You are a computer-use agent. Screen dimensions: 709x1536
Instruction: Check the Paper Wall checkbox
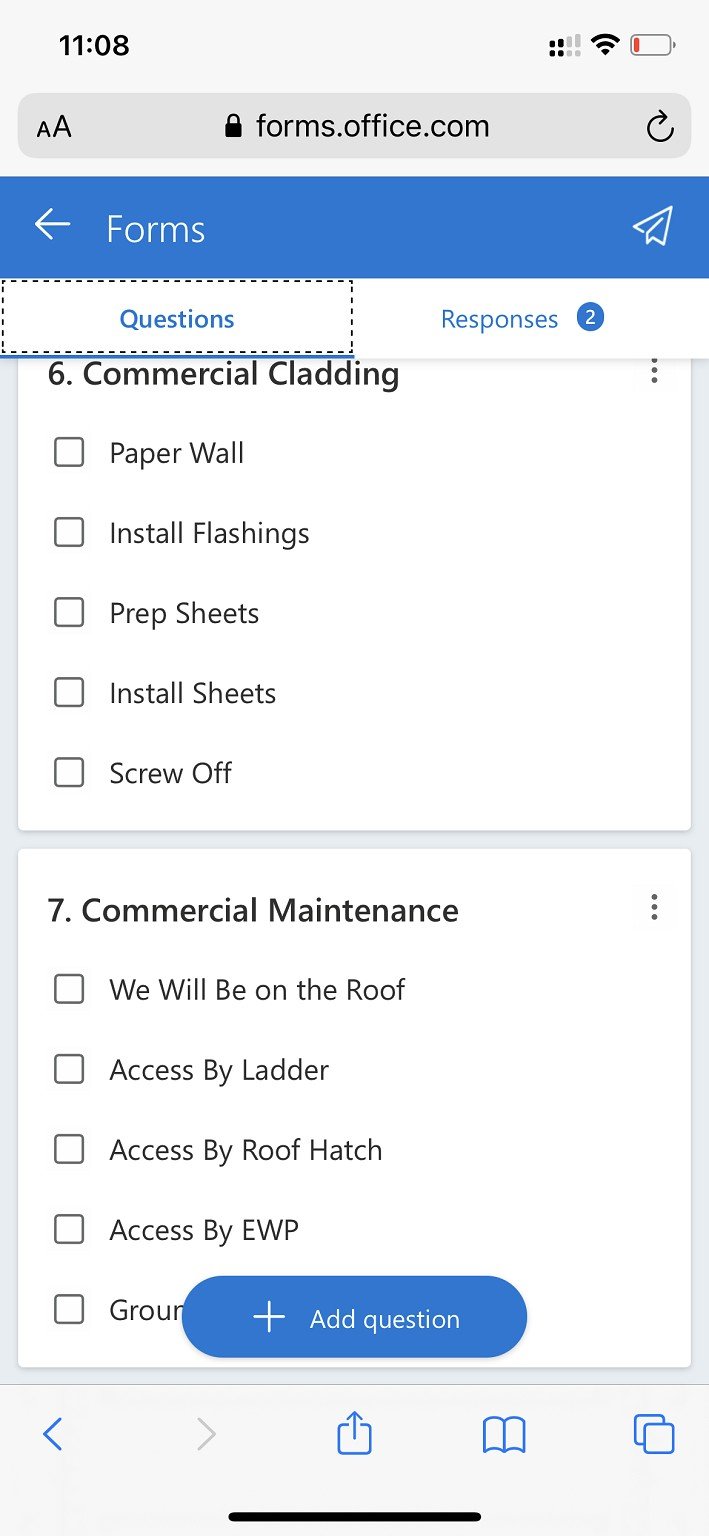pyautogui.click(x=69, y=452)
